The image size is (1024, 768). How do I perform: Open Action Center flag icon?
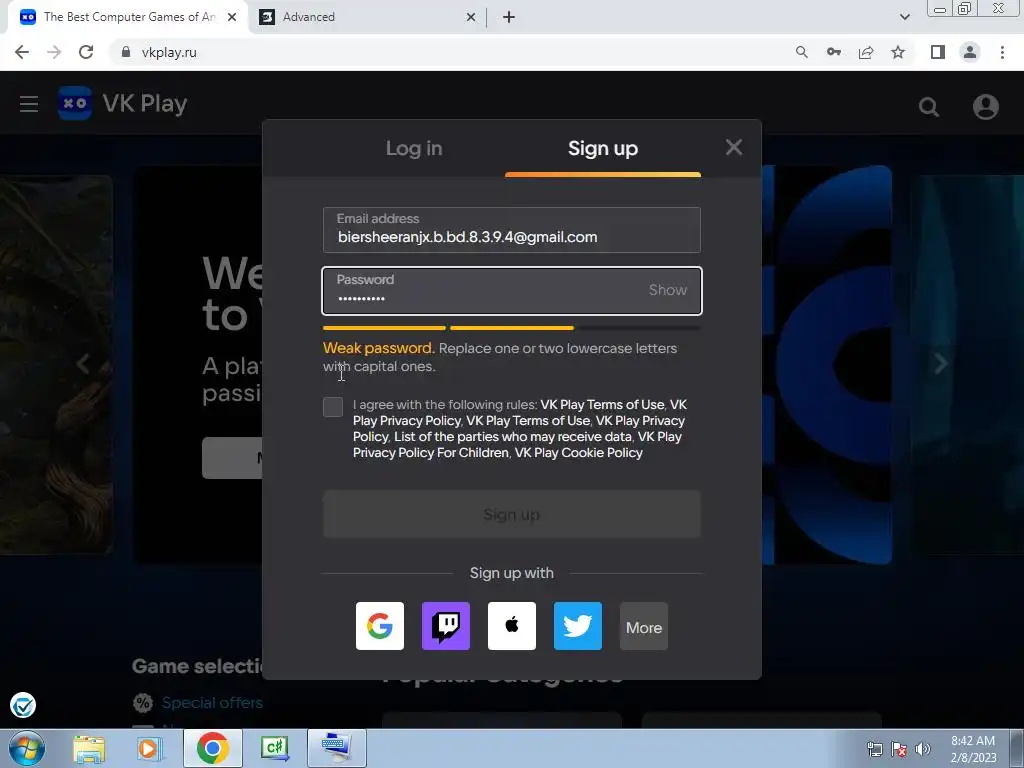pyautogui.click(x=899, y=749)
